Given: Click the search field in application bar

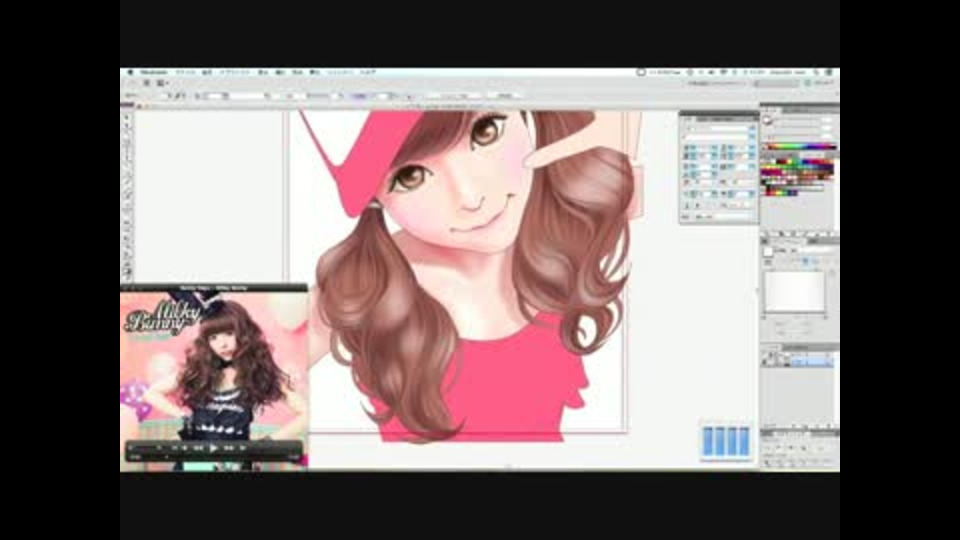Looking at the screenshot, I should 776,83.
